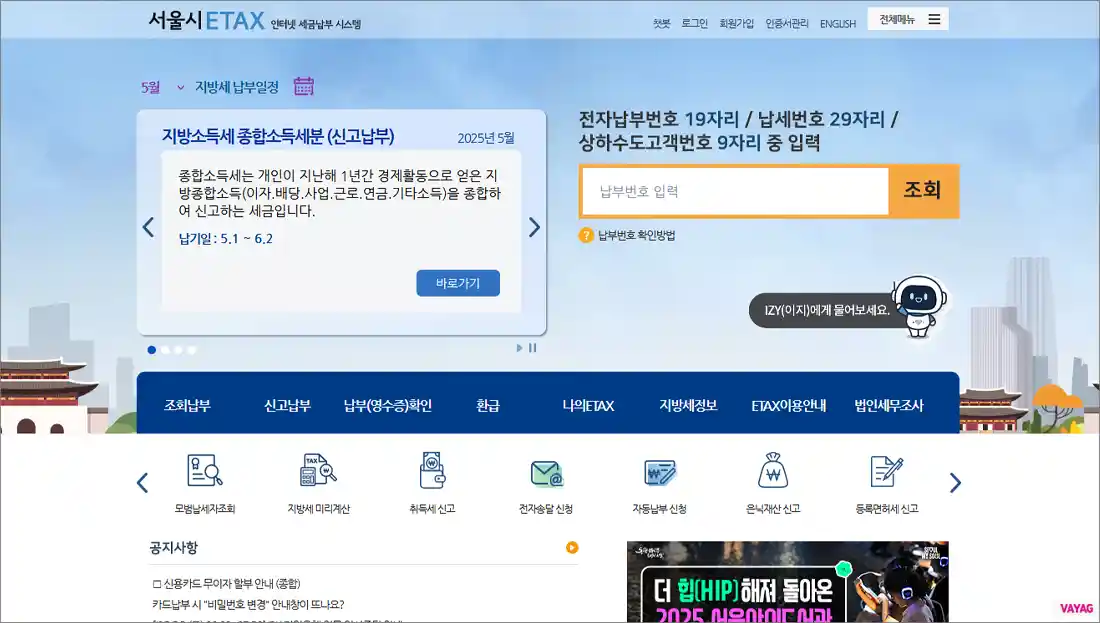Select the third carousel indicator dot
This screenshot has height=623, width=1100.
tap(178, 350)
